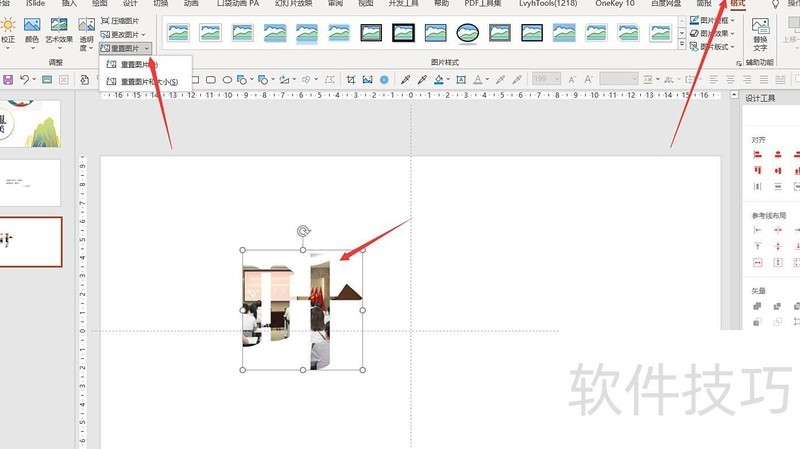
Task: Select the thick black frame picture style
Action: coord(403,33)
